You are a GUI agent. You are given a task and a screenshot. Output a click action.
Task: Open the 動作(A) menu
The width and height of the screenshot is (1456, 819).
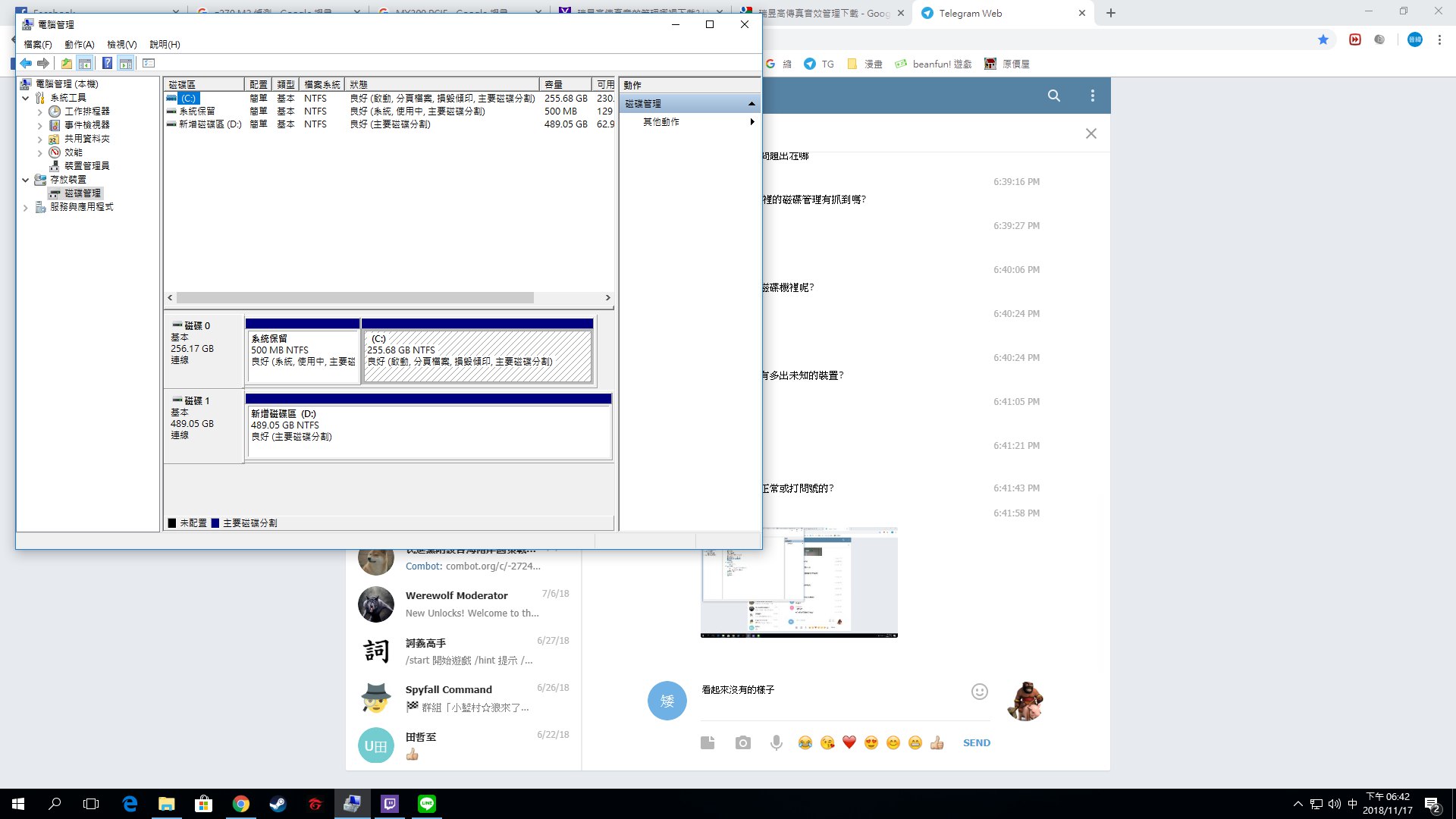(x=80, y=45)
